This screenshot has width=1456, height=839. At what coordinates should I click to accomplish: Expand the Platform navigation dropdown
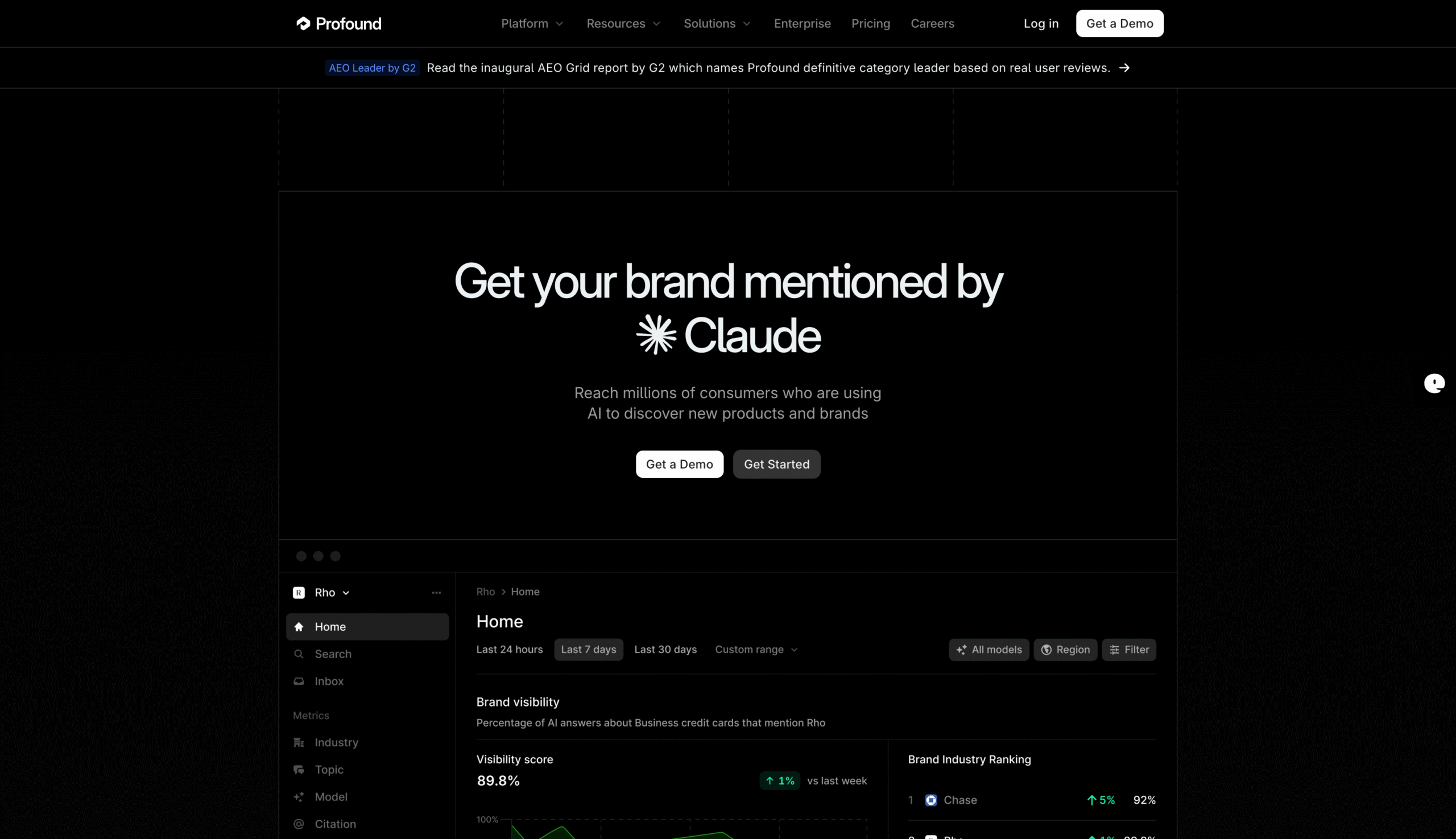coord(532,24)
